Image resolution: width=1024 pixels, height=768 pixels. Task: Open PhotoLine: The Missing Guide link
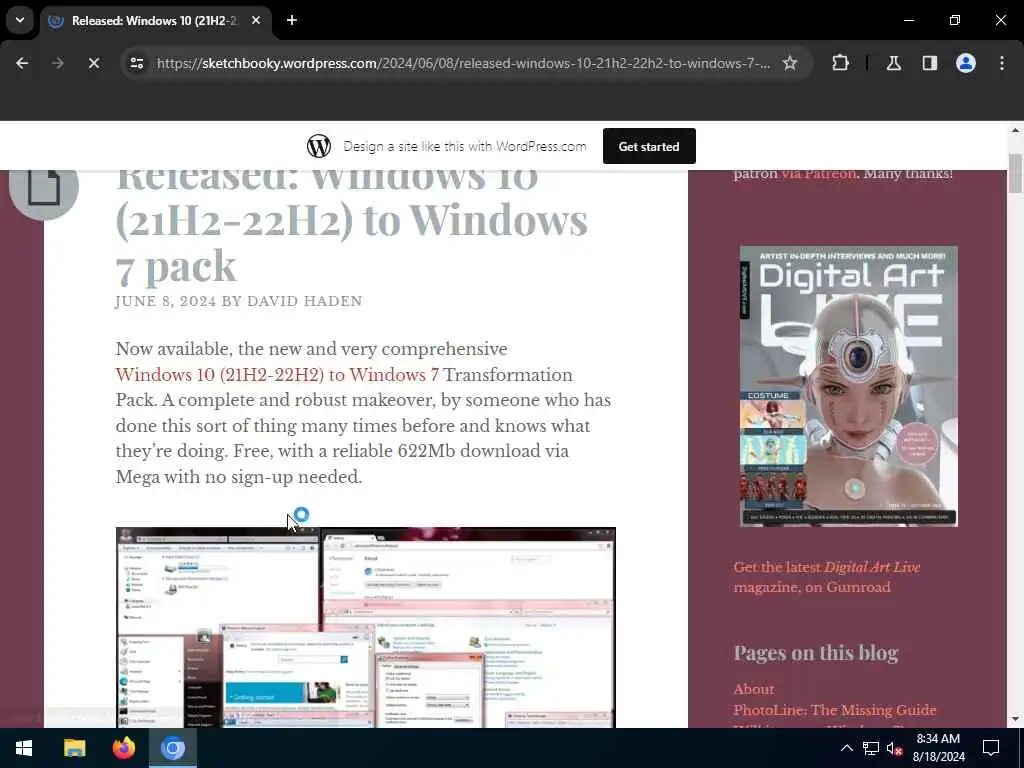point(835,710)
